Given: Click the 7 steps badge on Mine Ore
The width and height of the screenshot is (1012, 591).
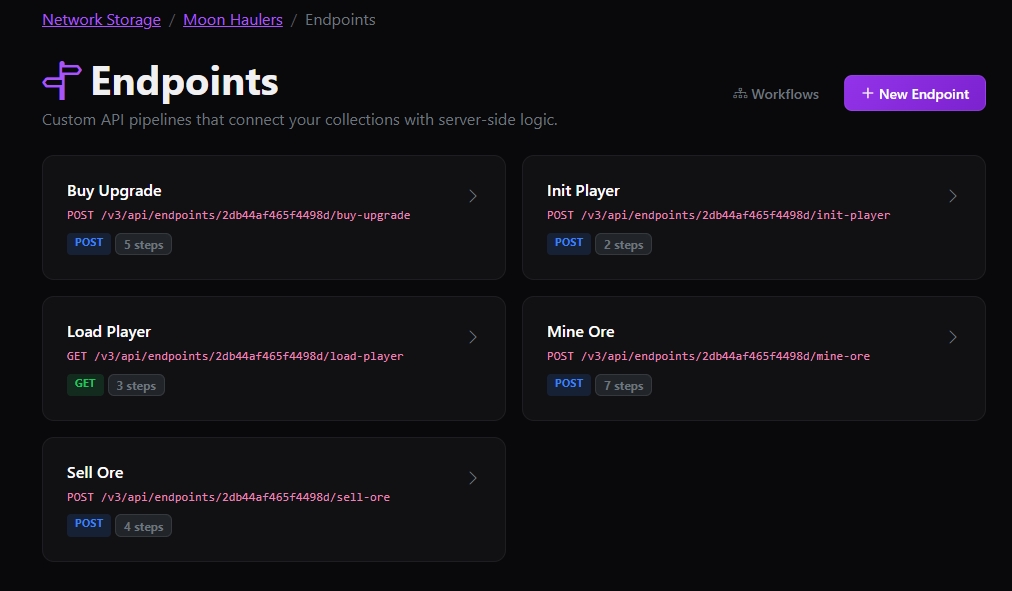Looking at the screenshot, I should pyautogui.click(x=621, y=385).
